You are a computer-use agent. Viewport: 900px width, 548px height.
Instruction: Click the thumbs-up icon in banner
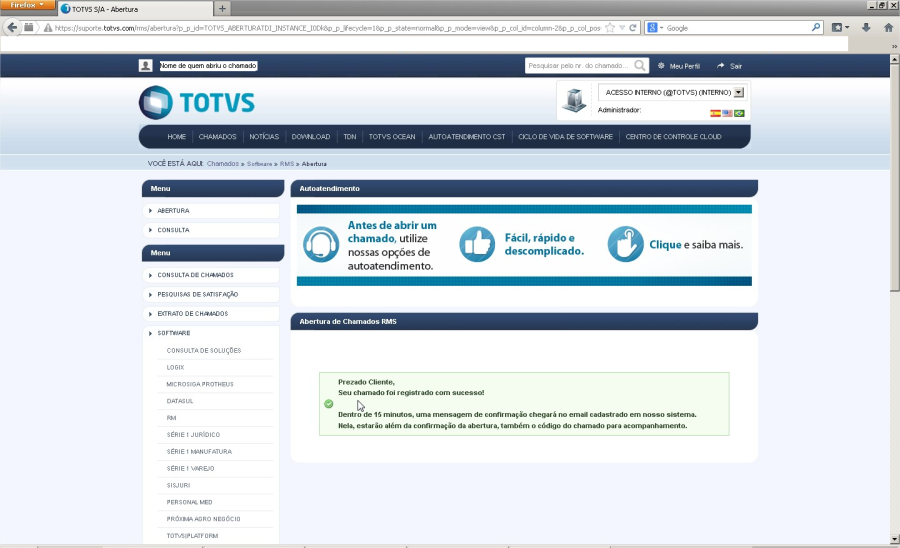pos(477,244)
